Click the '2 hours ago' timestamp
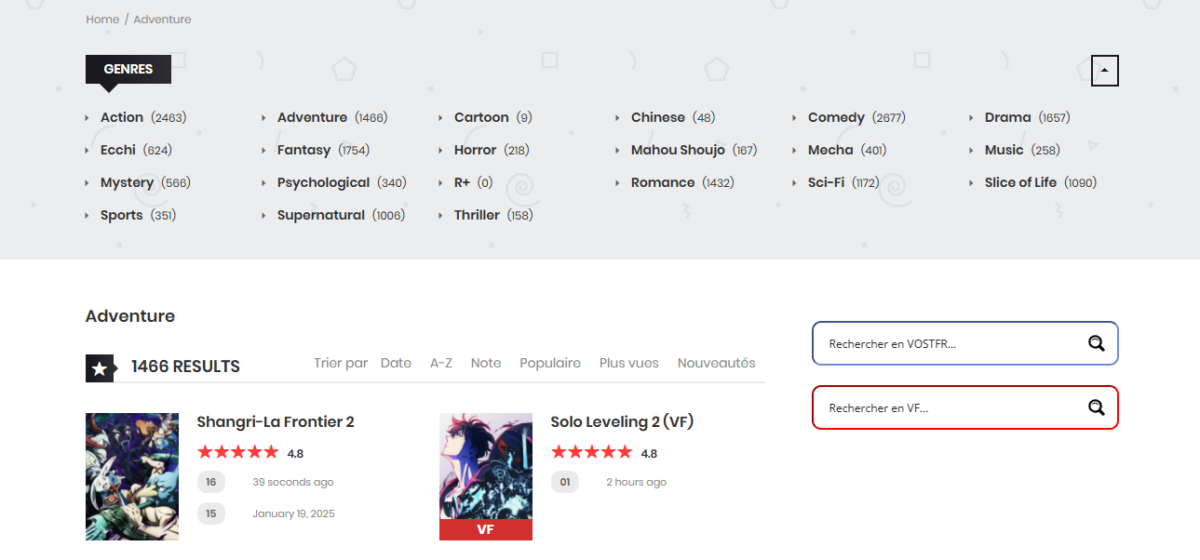Screen dimensions: 1200x560 (x=637, y=482)
